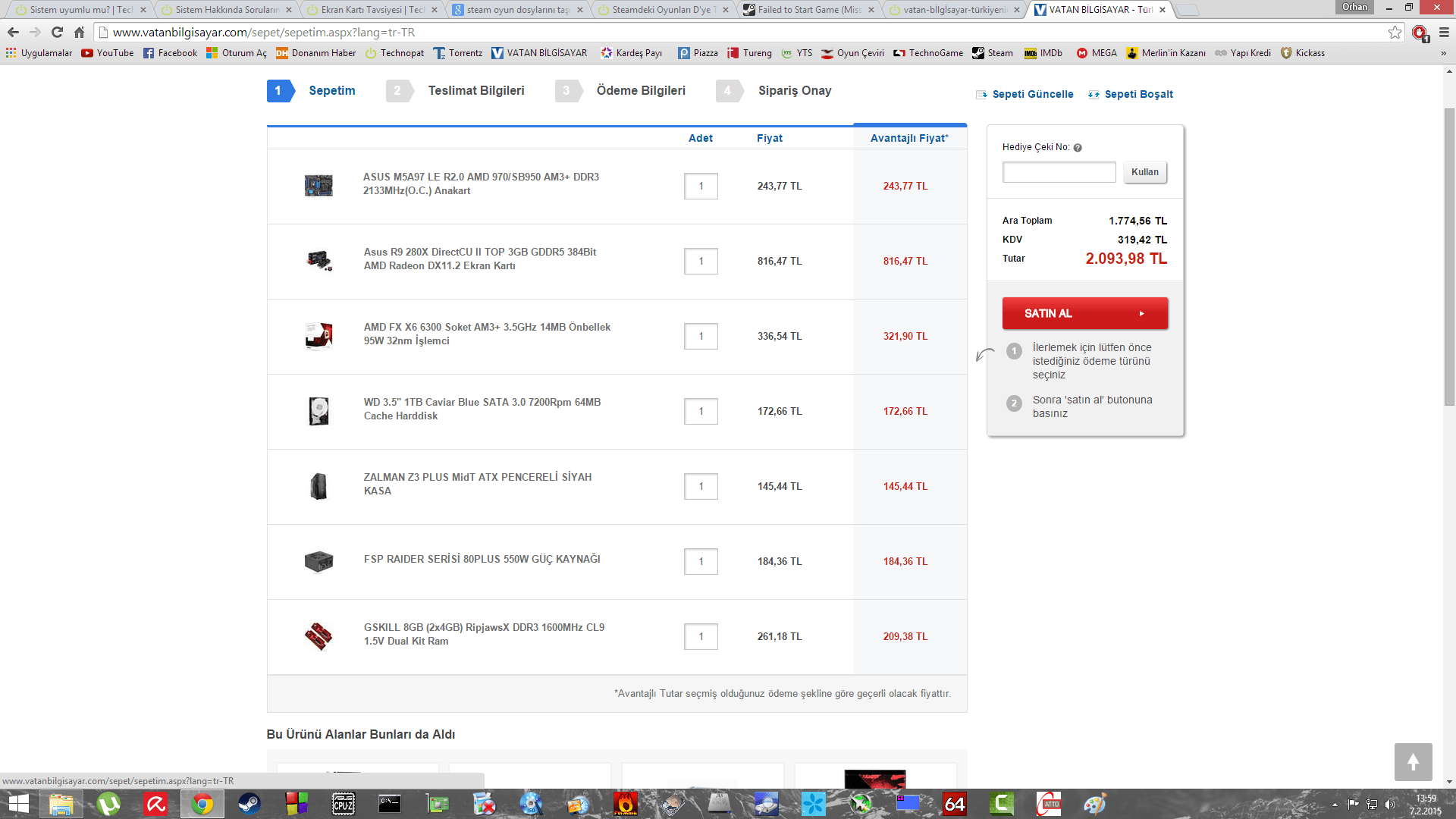This screenshot has height=819, width=1456.
Task: Go to Teslimat Bilgileri step
Action: (x=475, y=91)
